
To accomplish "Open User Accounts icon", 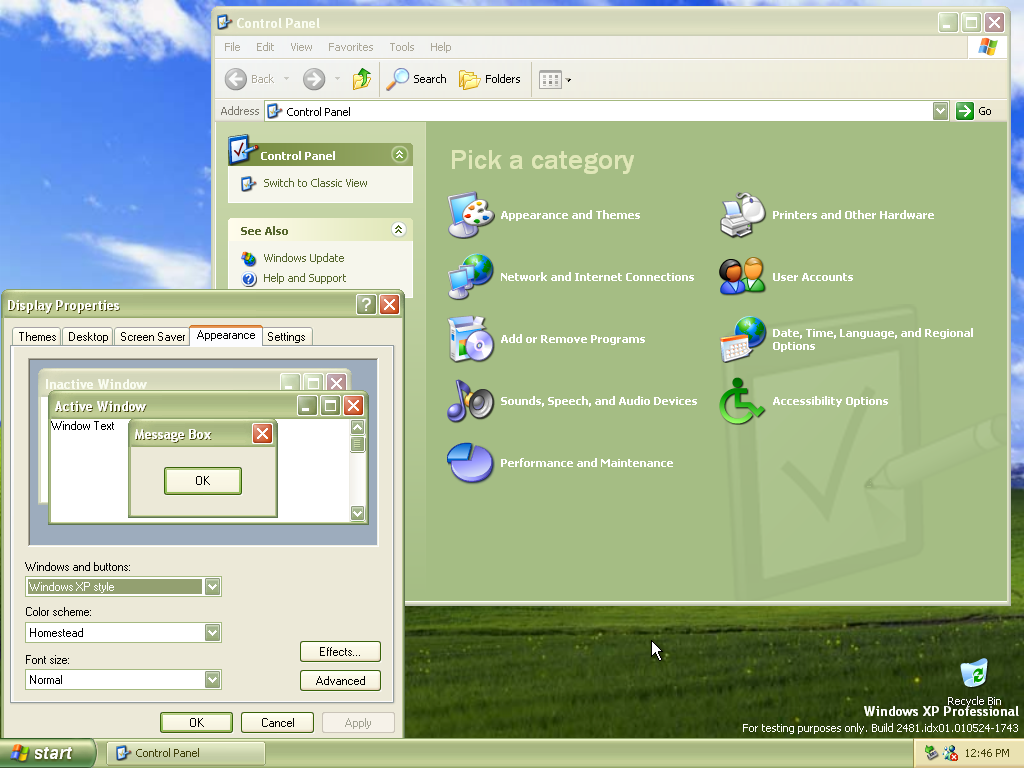I will pos(743,277).
